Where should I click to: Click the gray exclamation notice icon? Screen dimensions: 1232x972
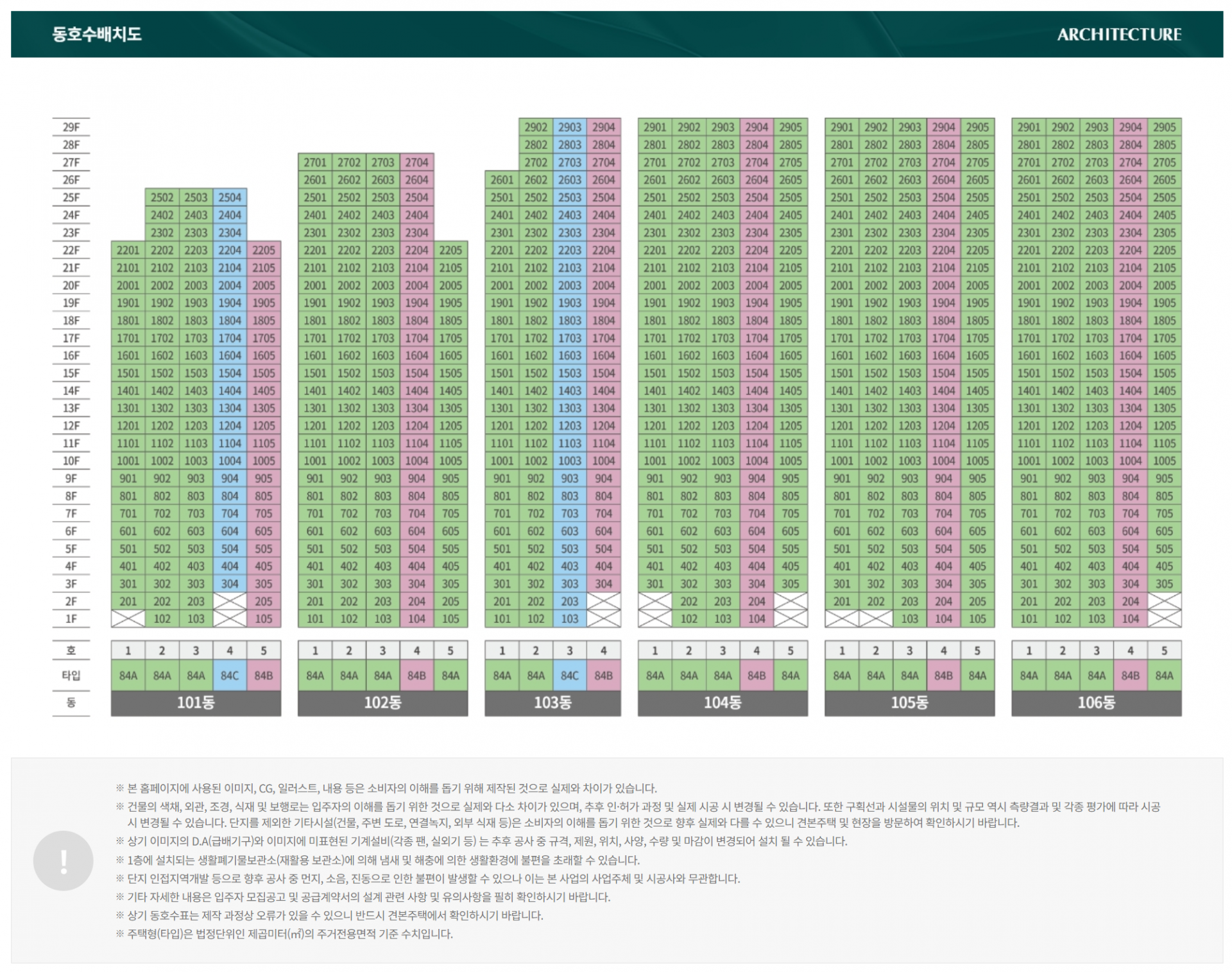pos(64,860)
